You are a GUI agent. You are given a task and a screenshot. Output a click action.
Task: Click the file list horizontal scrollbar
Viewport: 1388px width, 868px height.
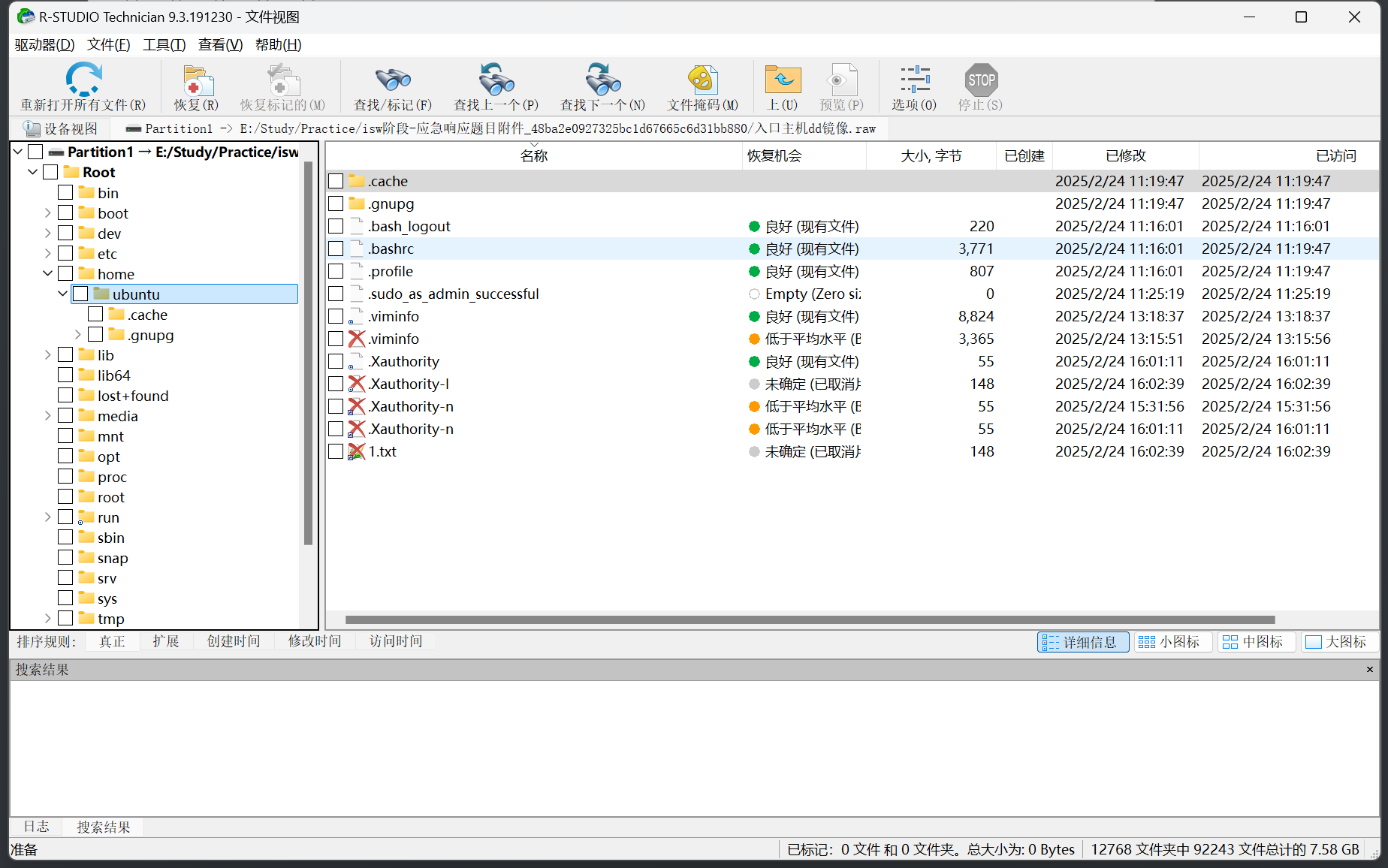810,620
